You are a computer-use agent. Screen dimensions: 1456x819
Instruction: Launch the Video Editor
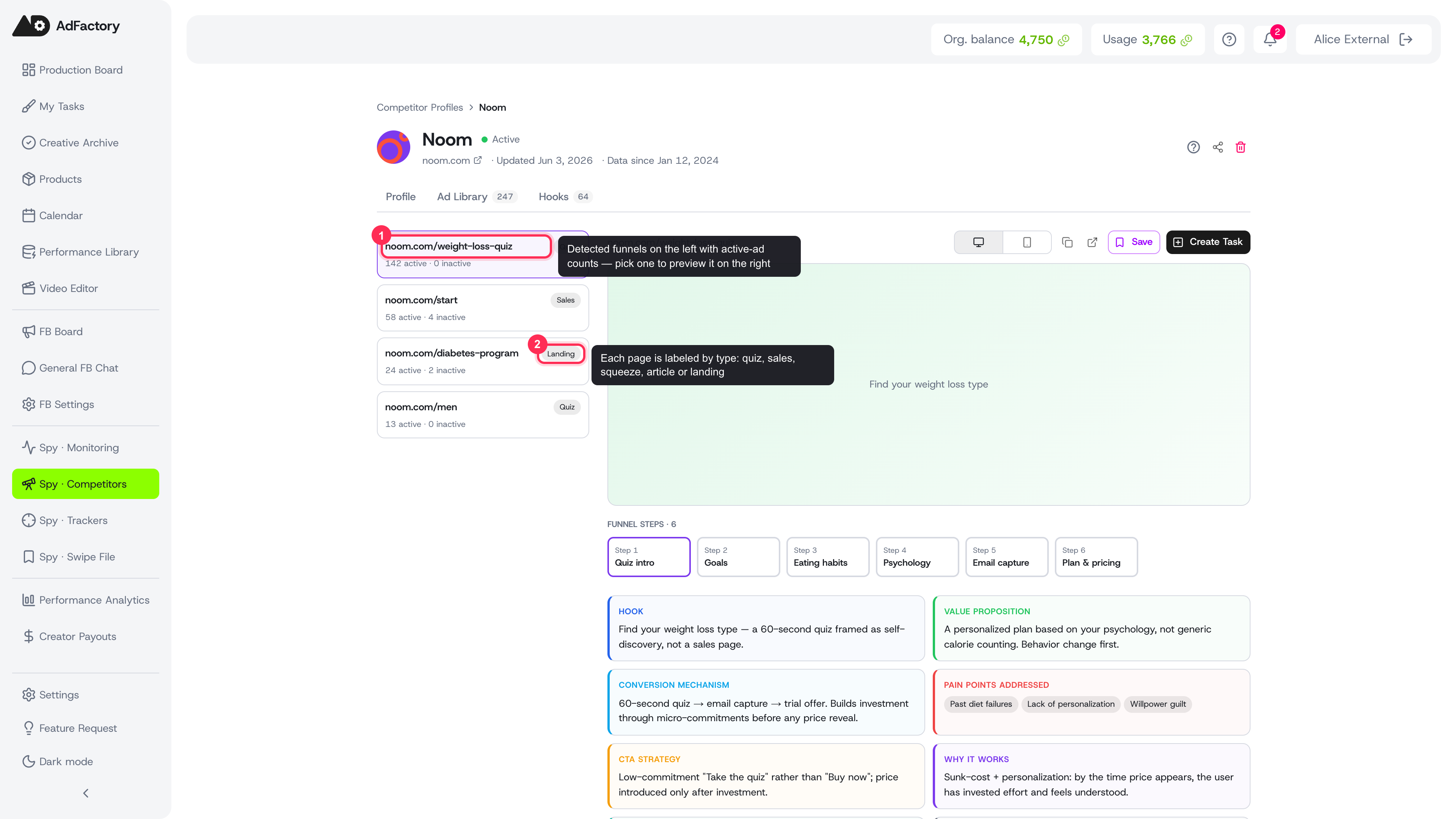[85, 288]
